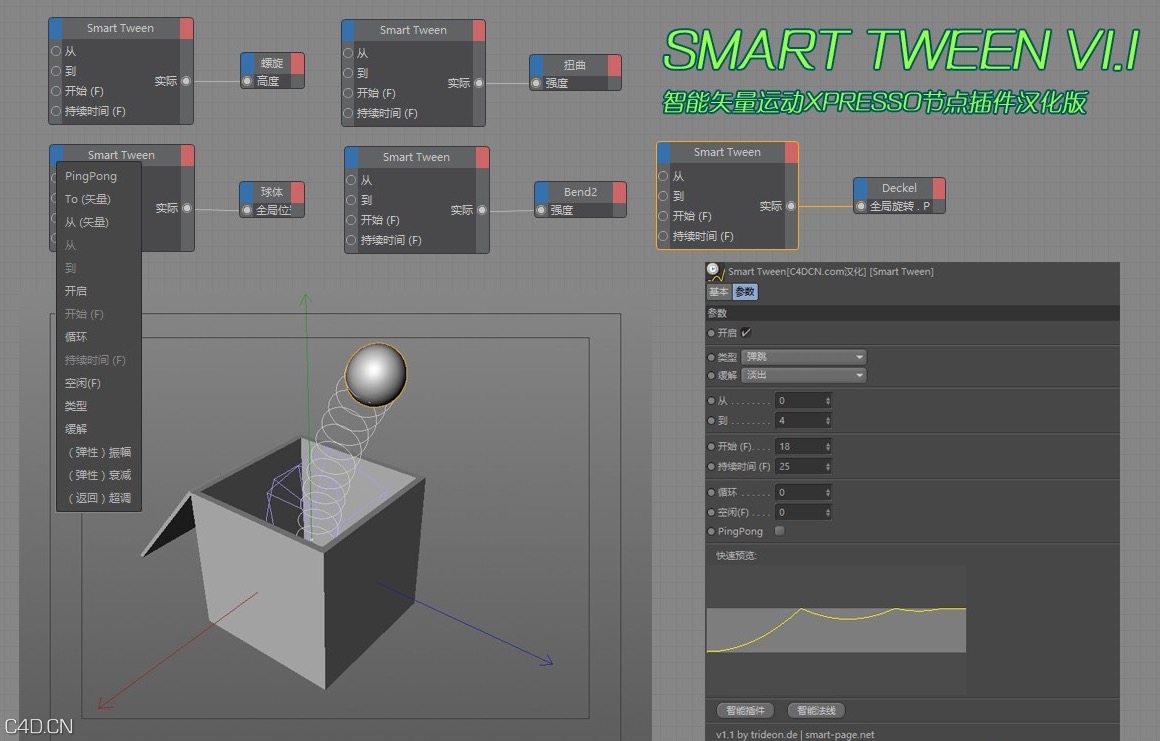This screenshot has width=1160, height=741.
Task: Click the 实际 output port on top-left Smart Tween node
Action: coord(187,82)
